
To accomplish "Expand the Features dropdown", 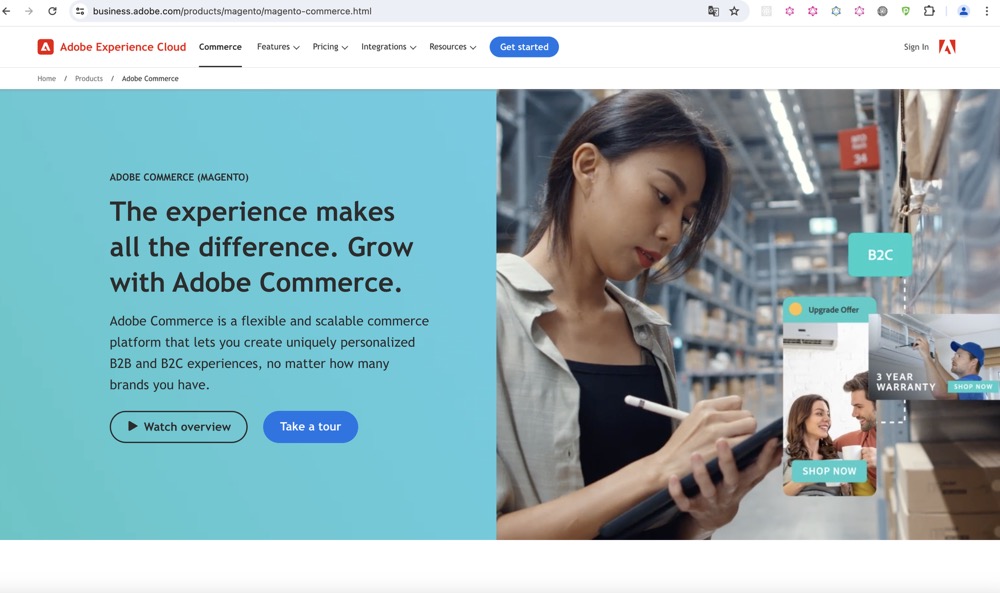I will tap(278, 47).
